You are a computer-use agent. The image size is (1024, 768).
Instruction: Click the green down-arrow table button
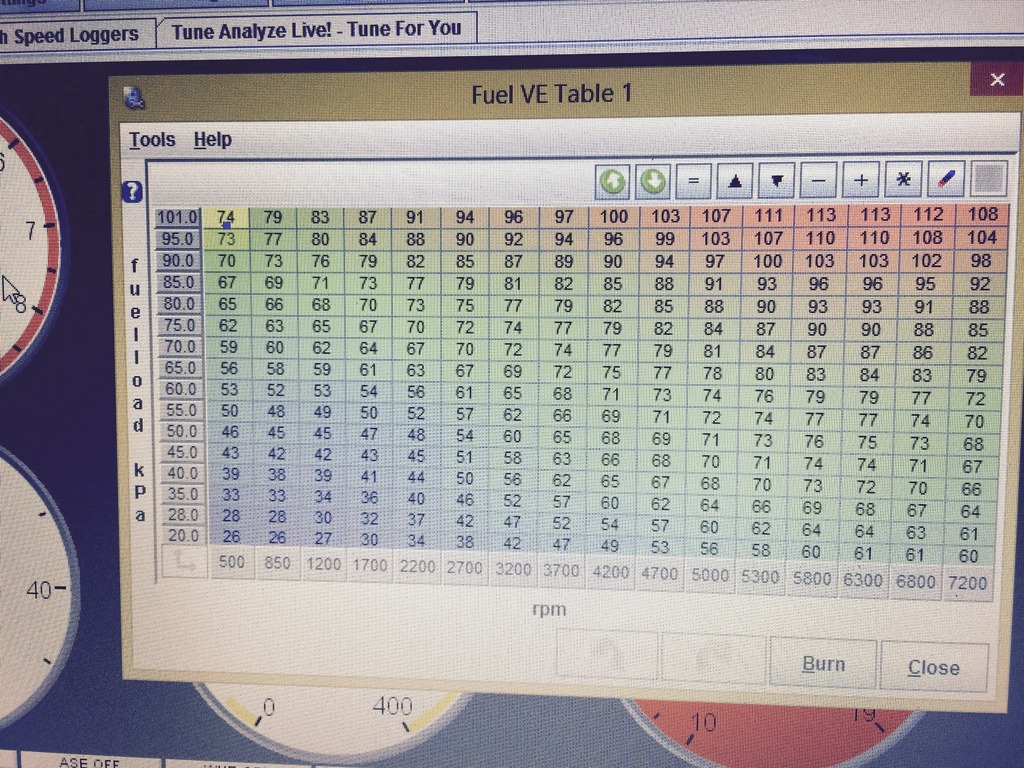coord(652,182)
